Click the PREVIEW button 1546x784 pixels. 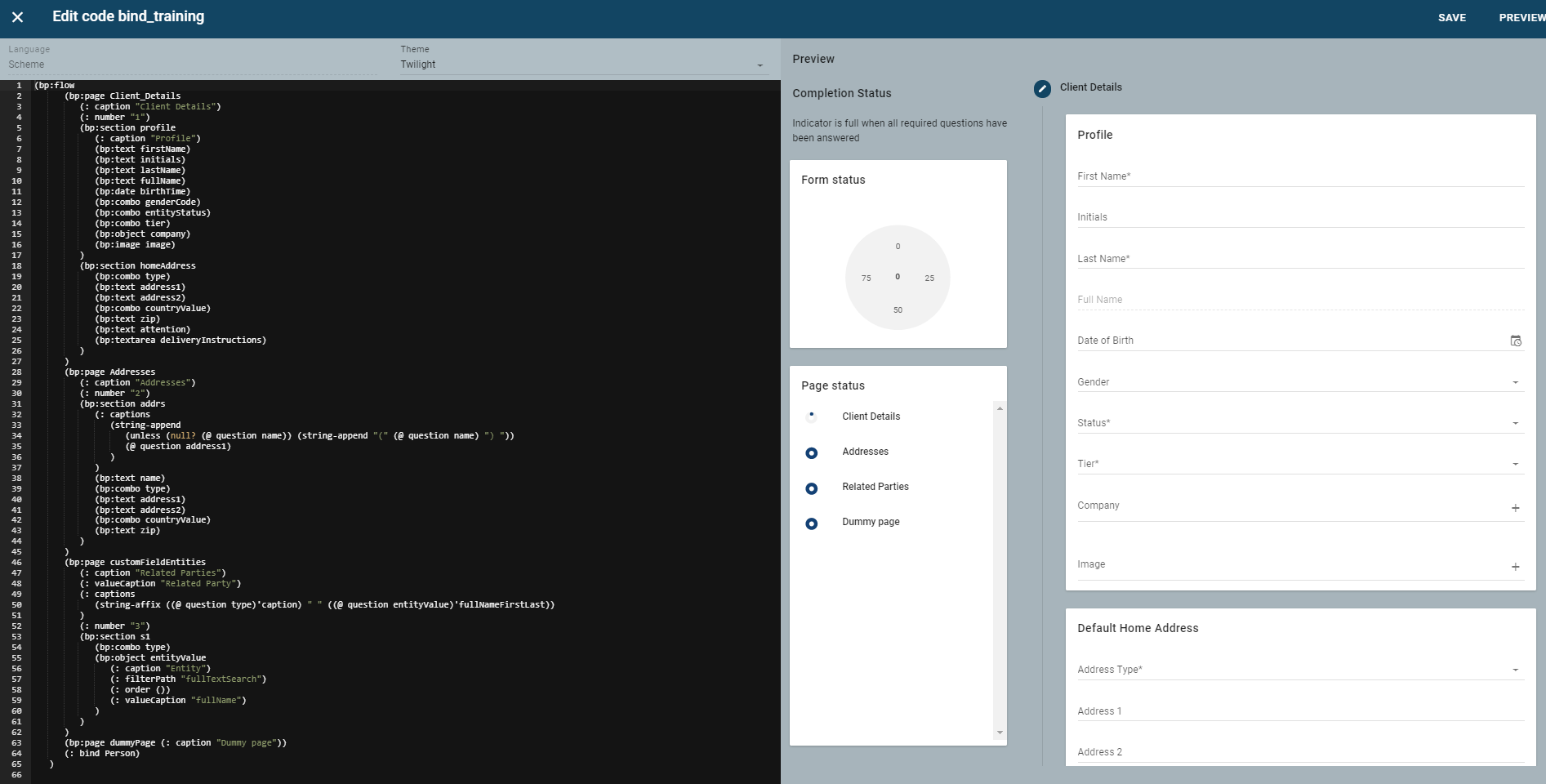(1521, 18)
